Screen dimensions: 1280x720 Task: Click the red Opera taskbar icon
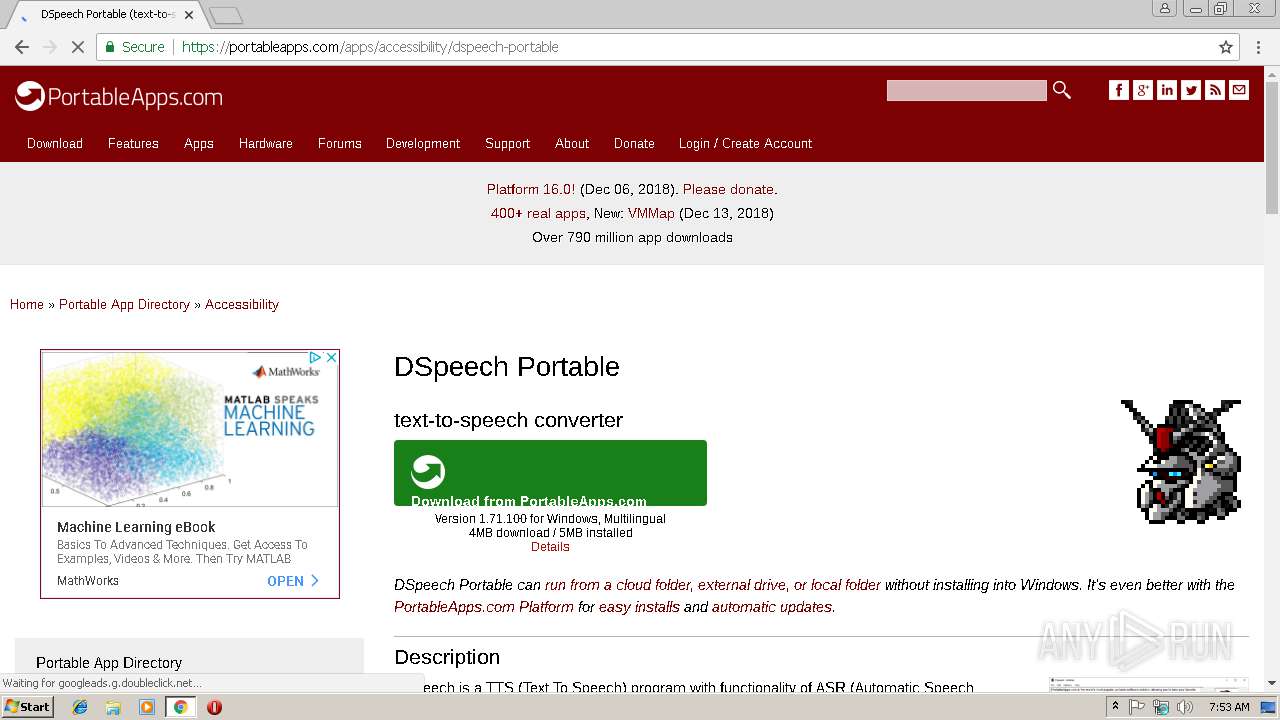pyautogui.click(x=214, y=707)
